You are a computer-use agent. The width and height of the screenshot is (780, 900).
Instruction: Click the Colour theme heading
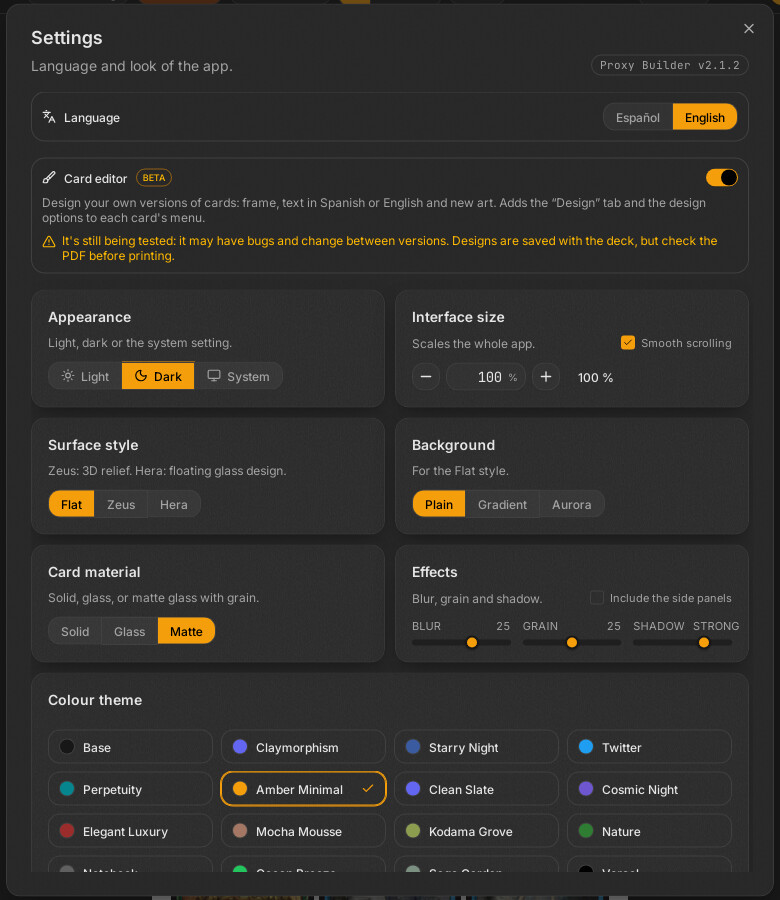pos(95,700)
